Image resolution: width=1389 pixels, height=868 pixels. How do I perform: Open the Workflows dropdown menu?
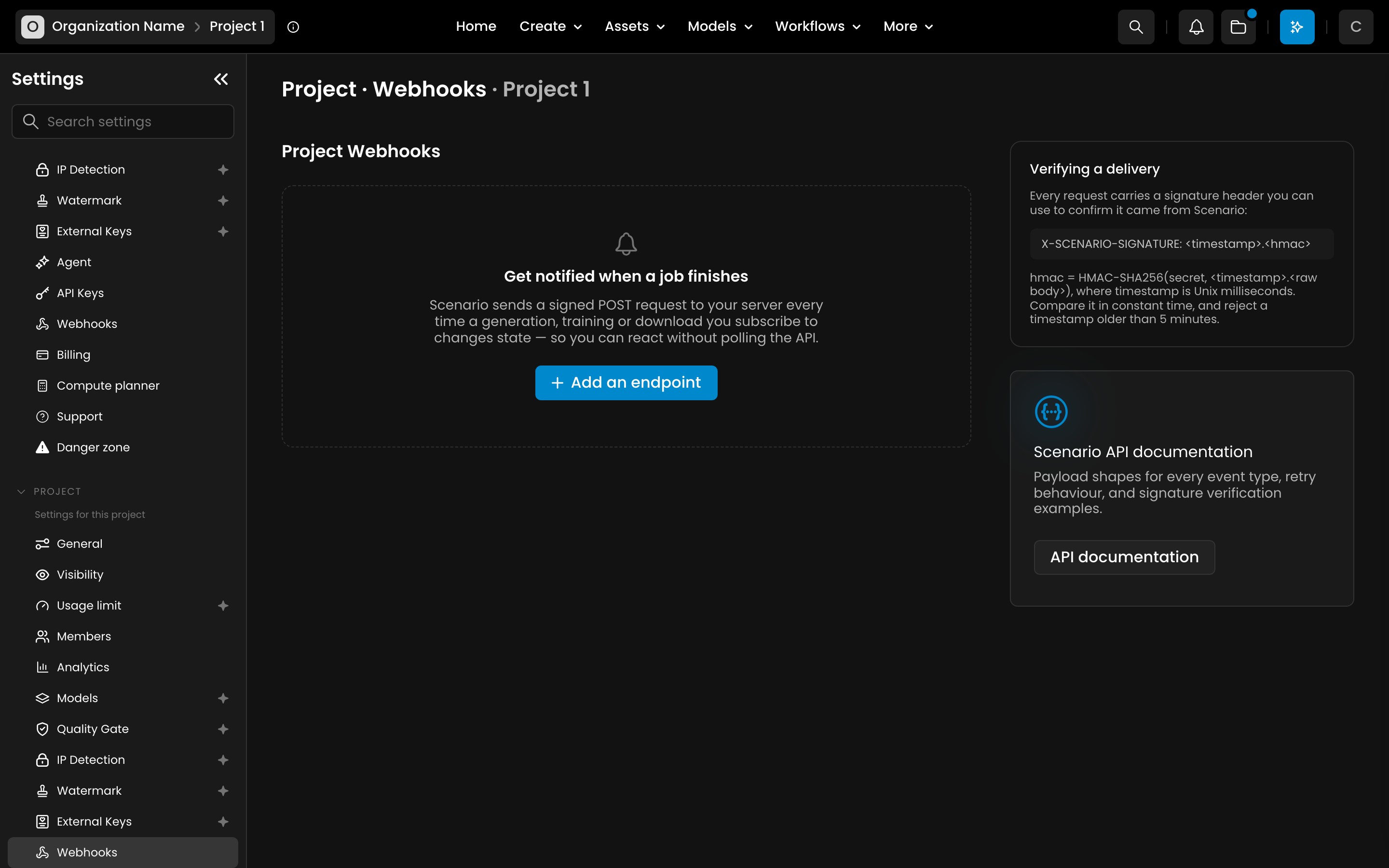coord(818,27)
